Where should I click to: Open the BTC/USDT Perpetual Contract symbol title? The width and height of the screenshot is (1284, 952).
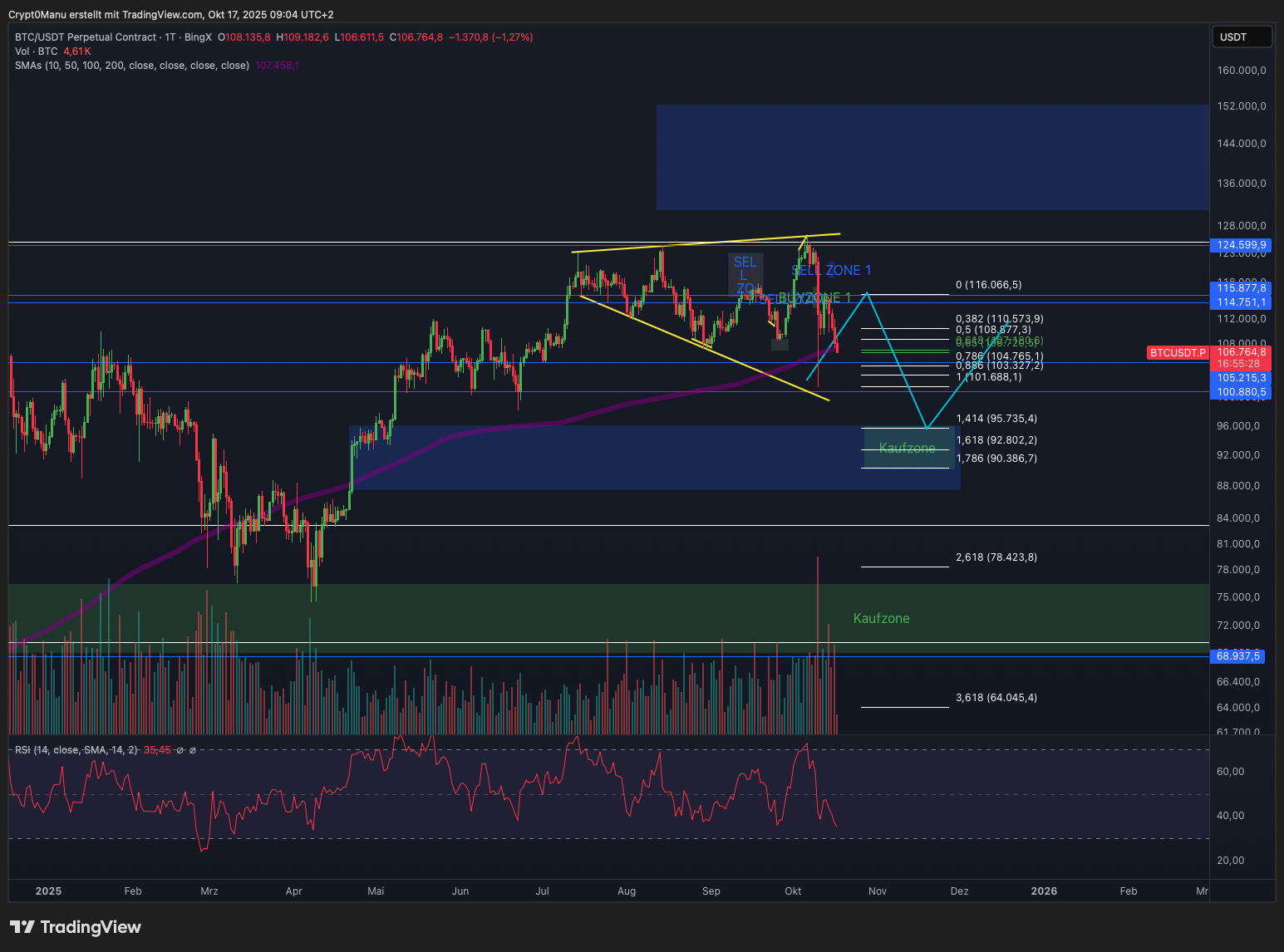click(x=86, y=37)
